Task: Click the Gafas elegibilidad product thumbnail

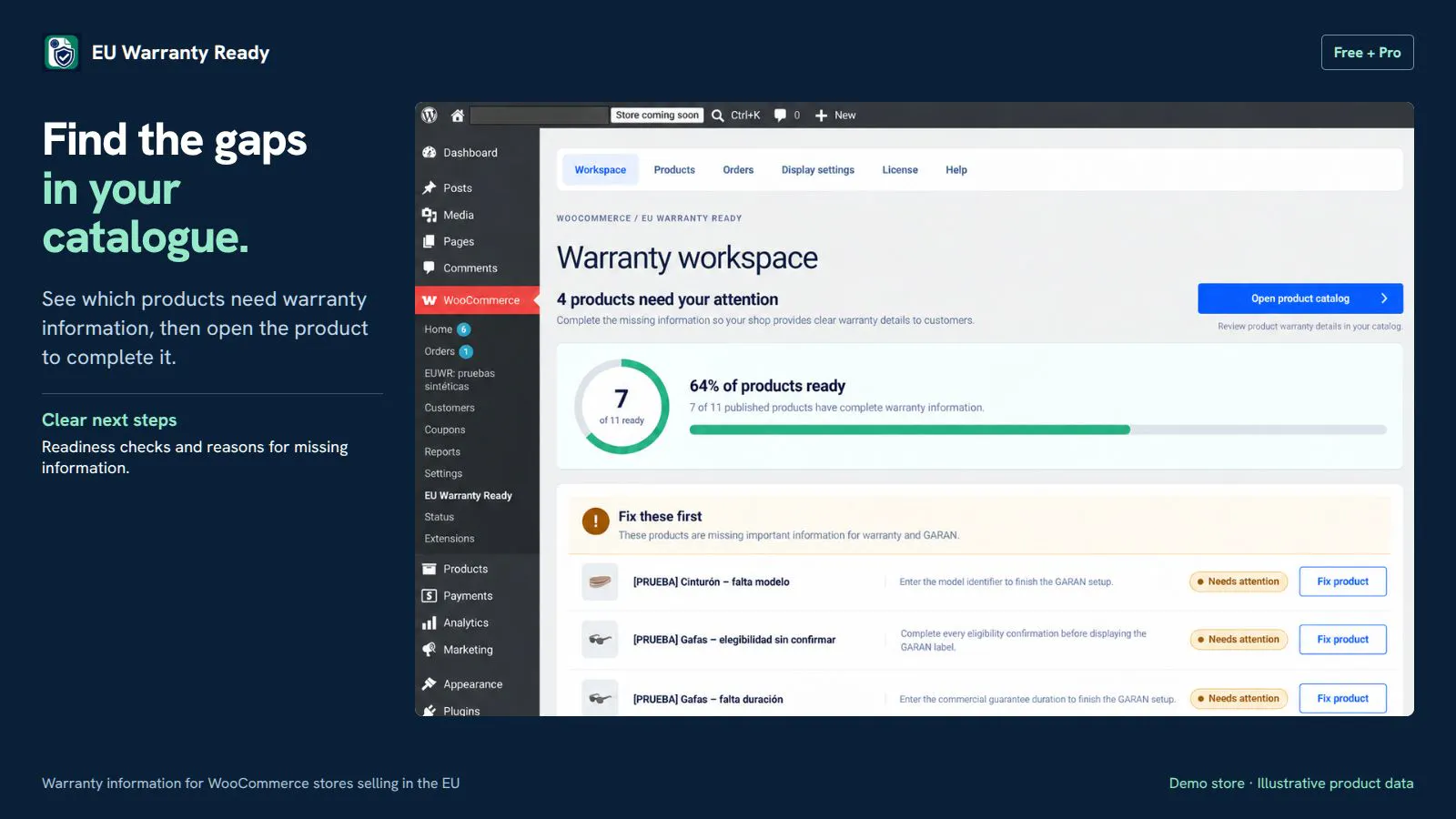Action: [x=600, y=640]
